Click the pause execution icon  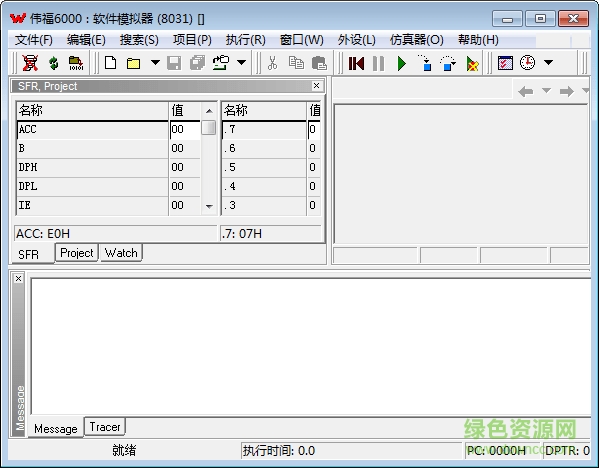pyautogui.click(x=378, y=63)
